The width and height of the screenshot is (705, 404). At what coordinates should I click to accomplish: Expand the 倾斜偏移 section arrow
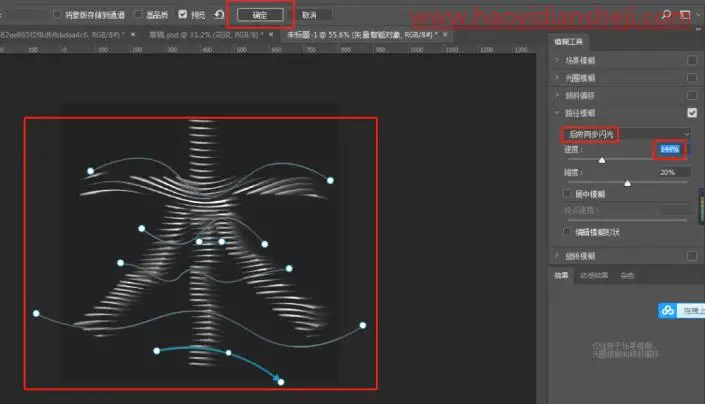click(x=557, y=95)
